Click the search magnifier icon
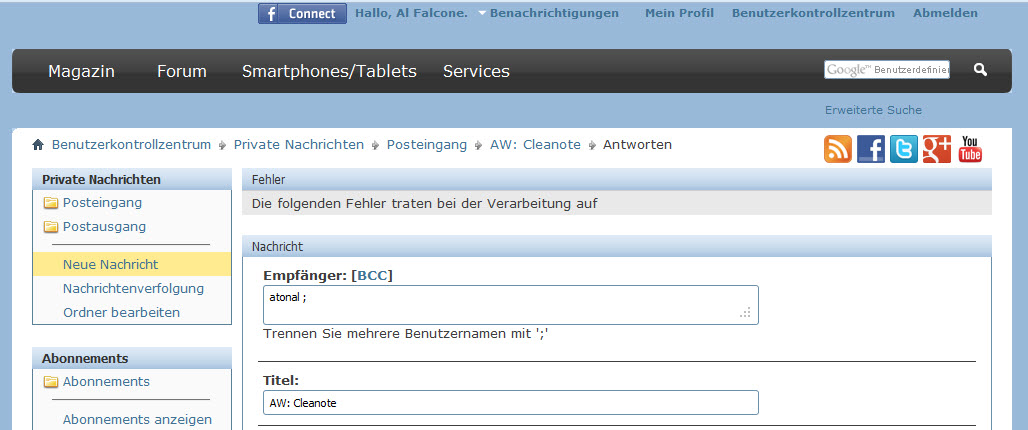 980,69
